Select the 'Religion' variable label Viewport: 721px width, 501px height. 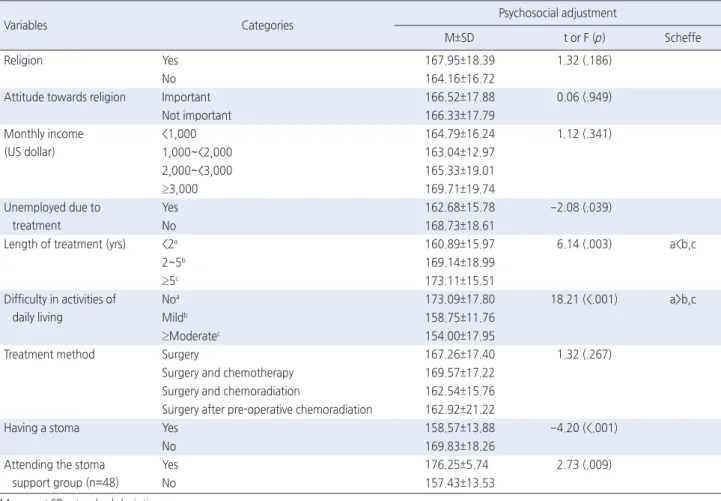coord(23,60)
